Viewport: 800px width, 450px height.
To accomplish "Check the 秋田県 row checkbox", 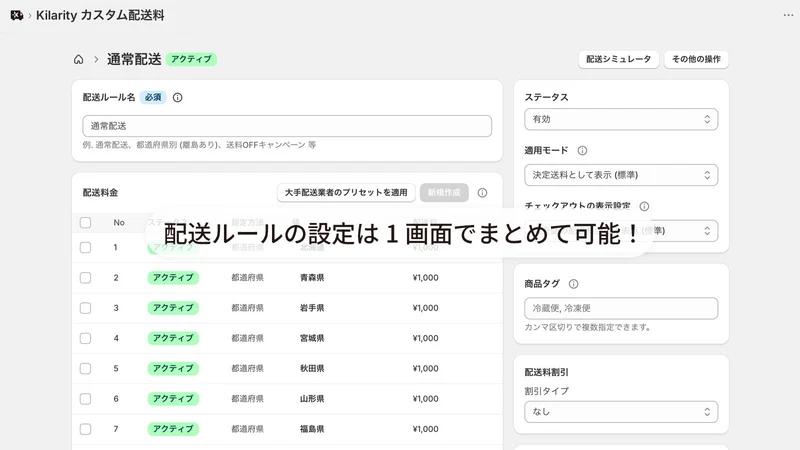I will pos(85,368).
